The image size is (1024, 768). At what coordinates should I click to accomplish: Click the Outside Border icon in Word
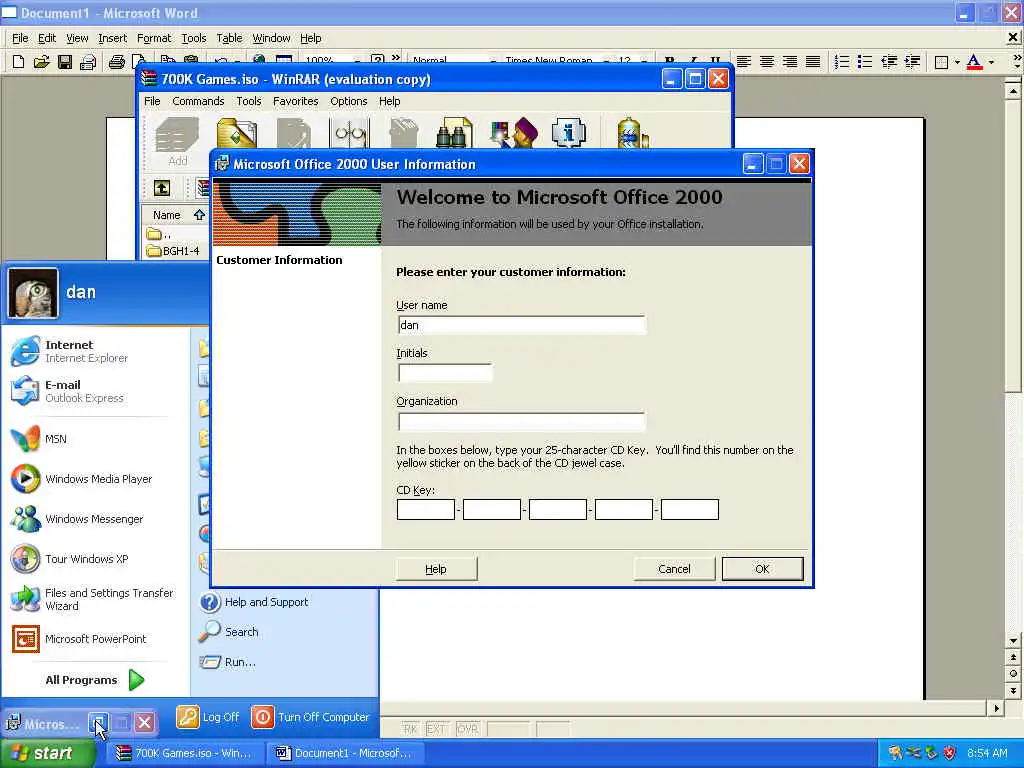941,62
